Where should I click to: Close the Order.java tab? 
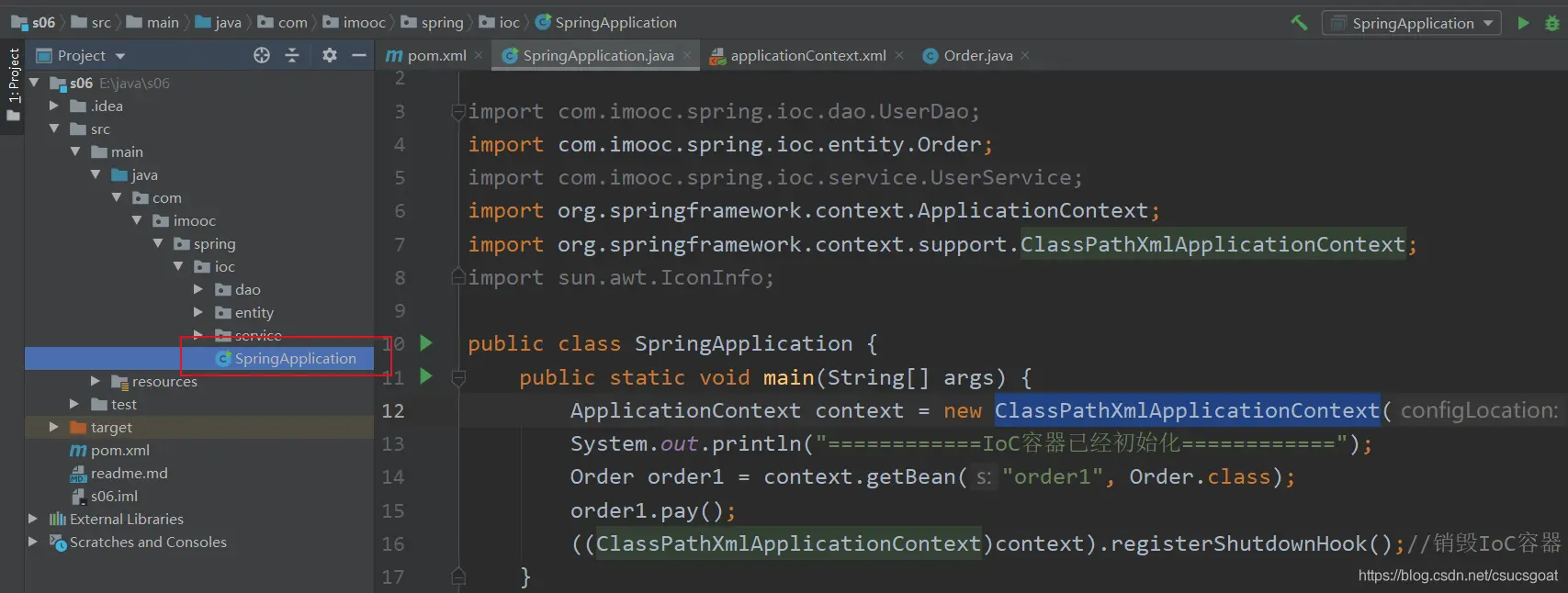pos(1025,56)
